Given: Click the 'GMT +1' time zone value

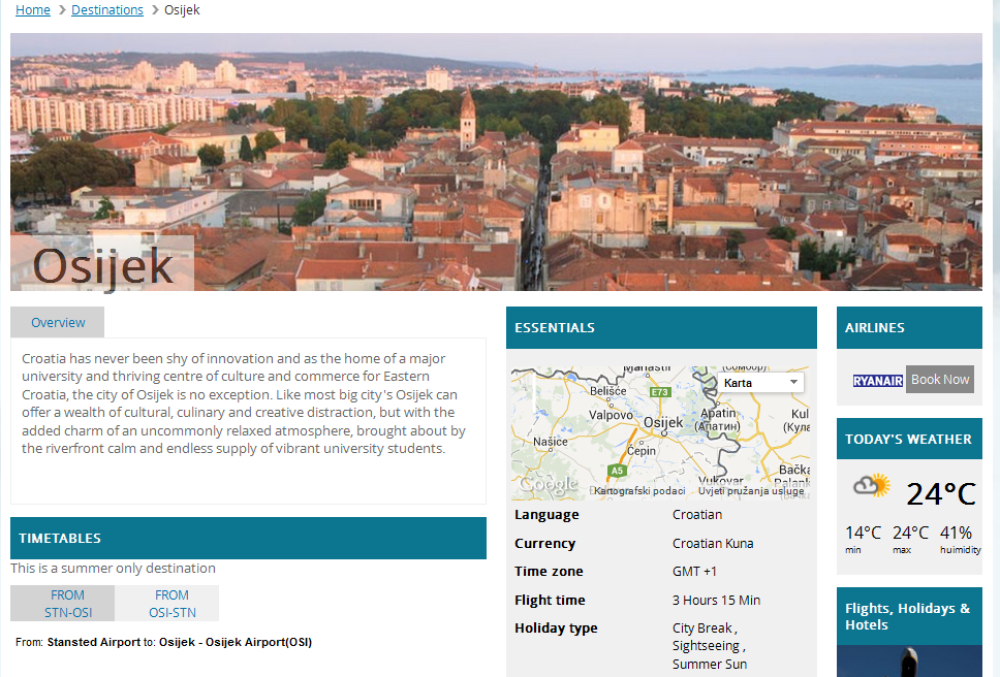Looking at the screenshot, I should [695, 572].
